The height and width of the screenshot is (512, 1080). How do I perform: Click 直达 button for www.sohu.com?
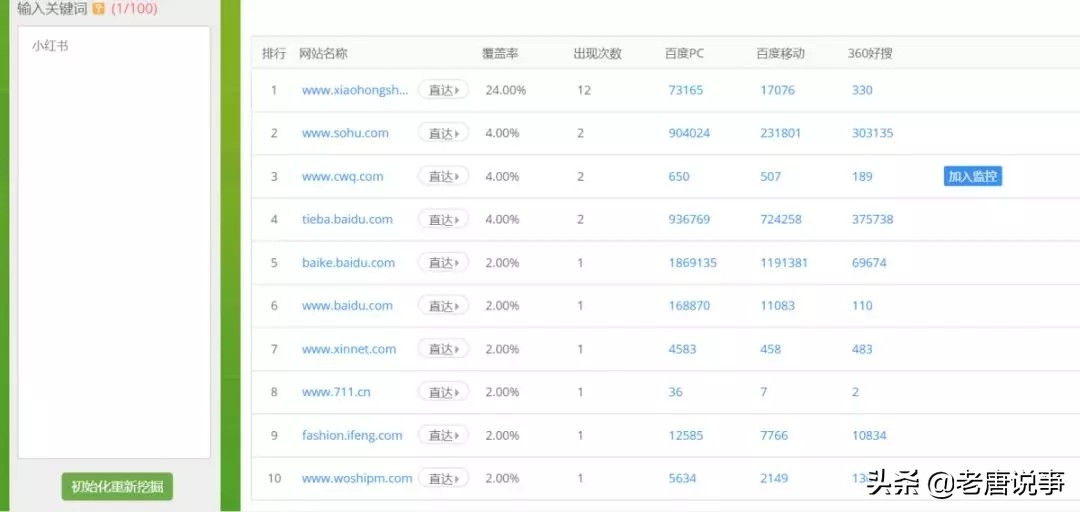tap(444, 133)
